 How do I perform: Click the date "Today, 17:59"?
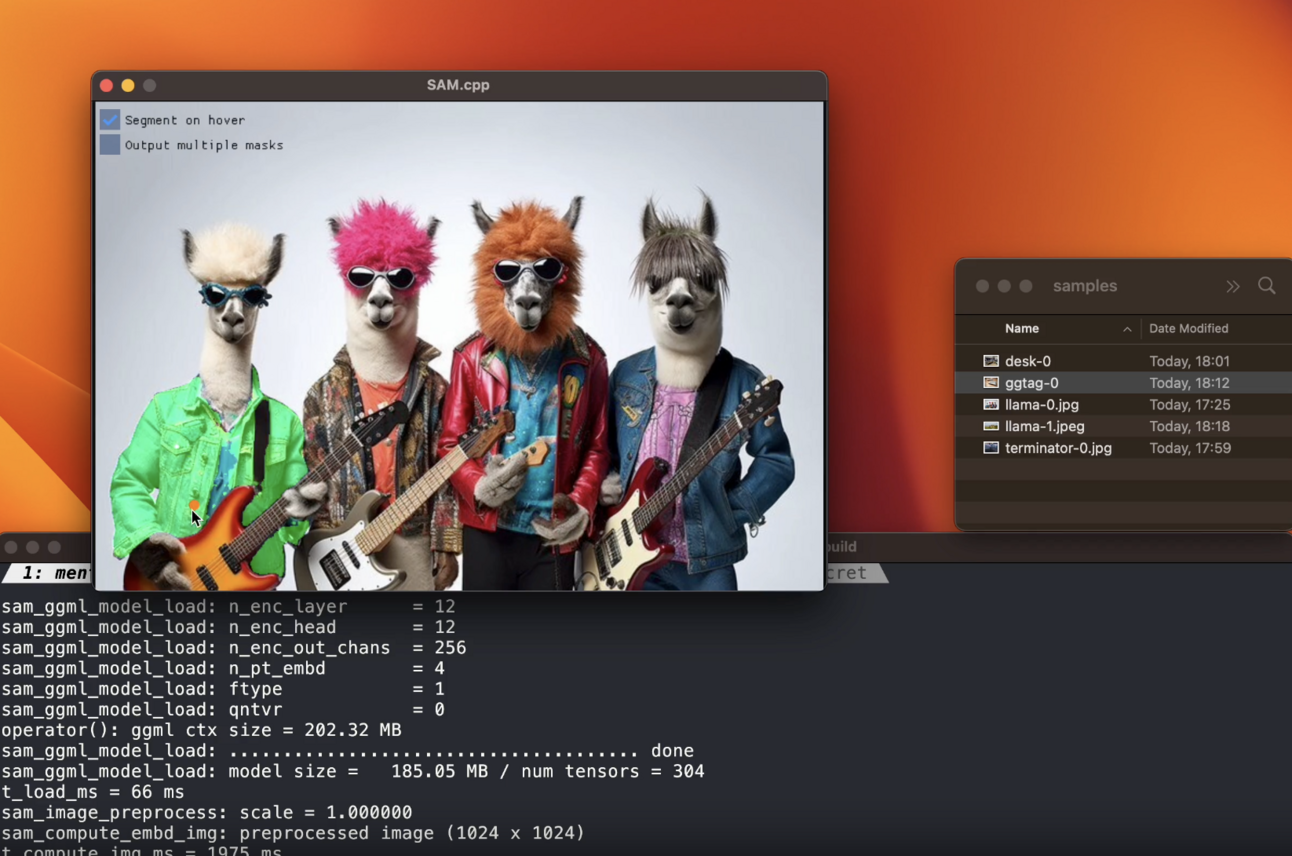(x=1190, y=448)
